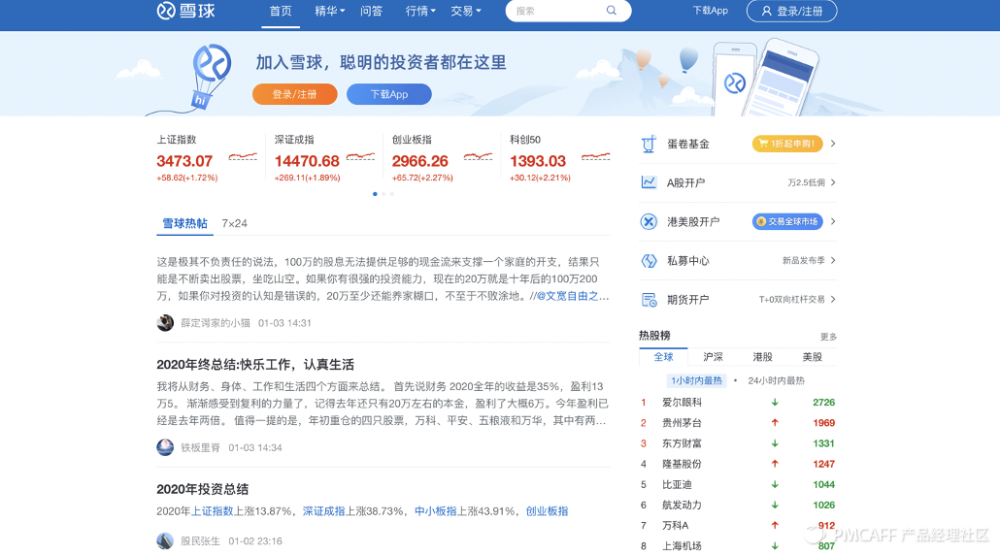1000x555 pixels.
Task: Click up arrow beside 隆基股份
Action: point(775,464)
